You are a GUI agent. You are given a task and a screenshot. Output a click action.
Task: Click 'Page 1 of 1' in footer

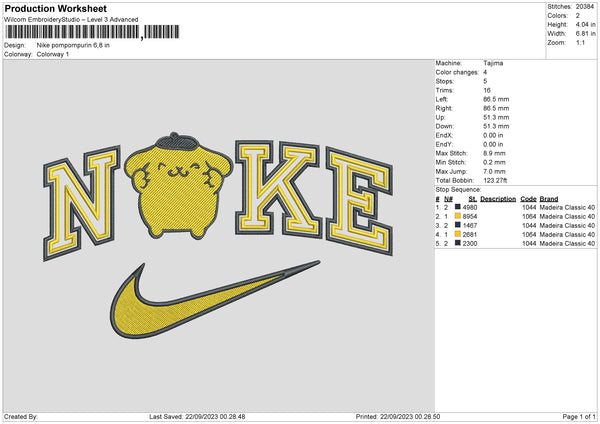[579, 416]
